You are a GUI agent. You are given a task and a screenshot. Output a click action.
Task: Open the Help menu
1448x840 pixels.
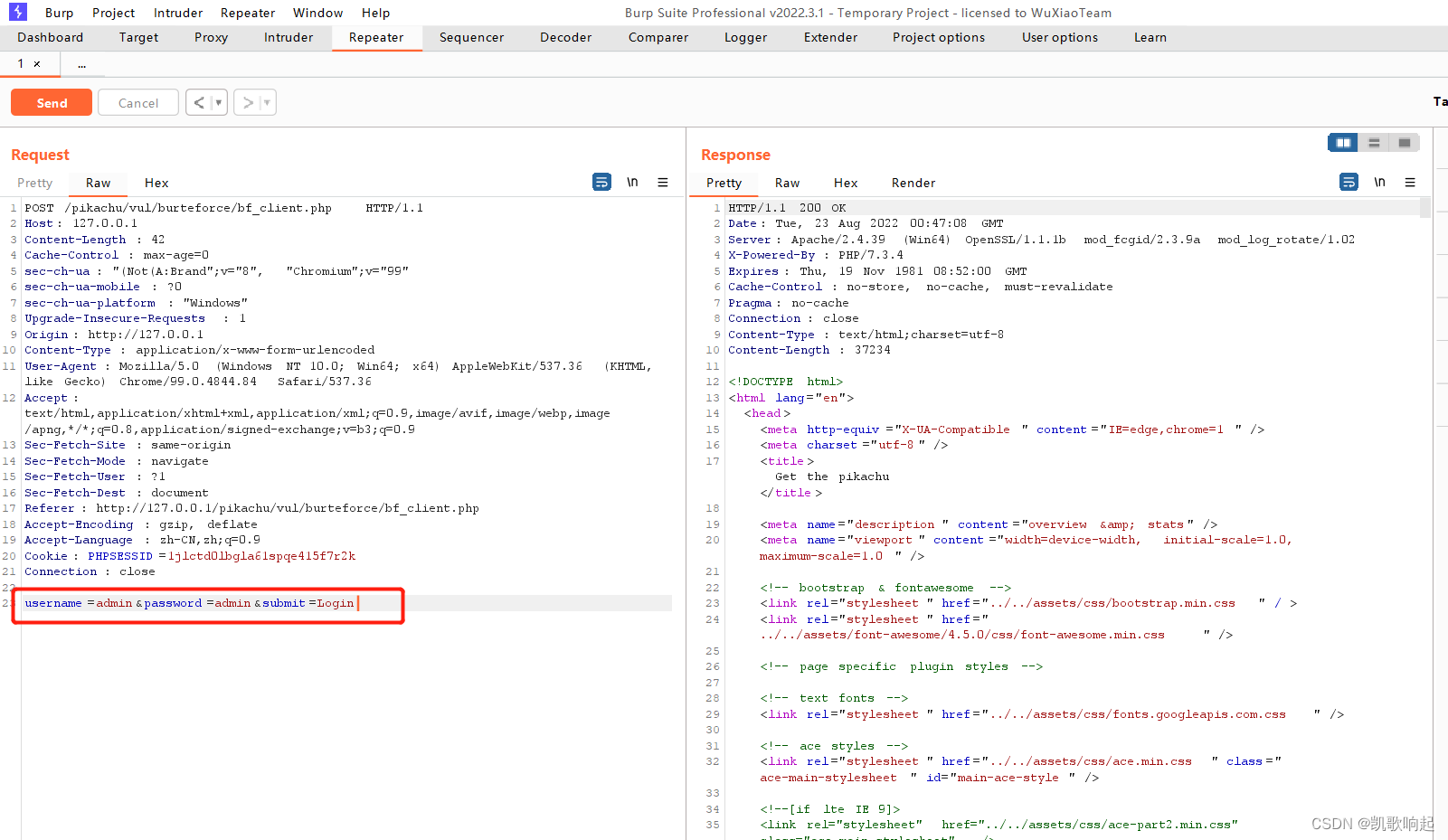point(375,13)
